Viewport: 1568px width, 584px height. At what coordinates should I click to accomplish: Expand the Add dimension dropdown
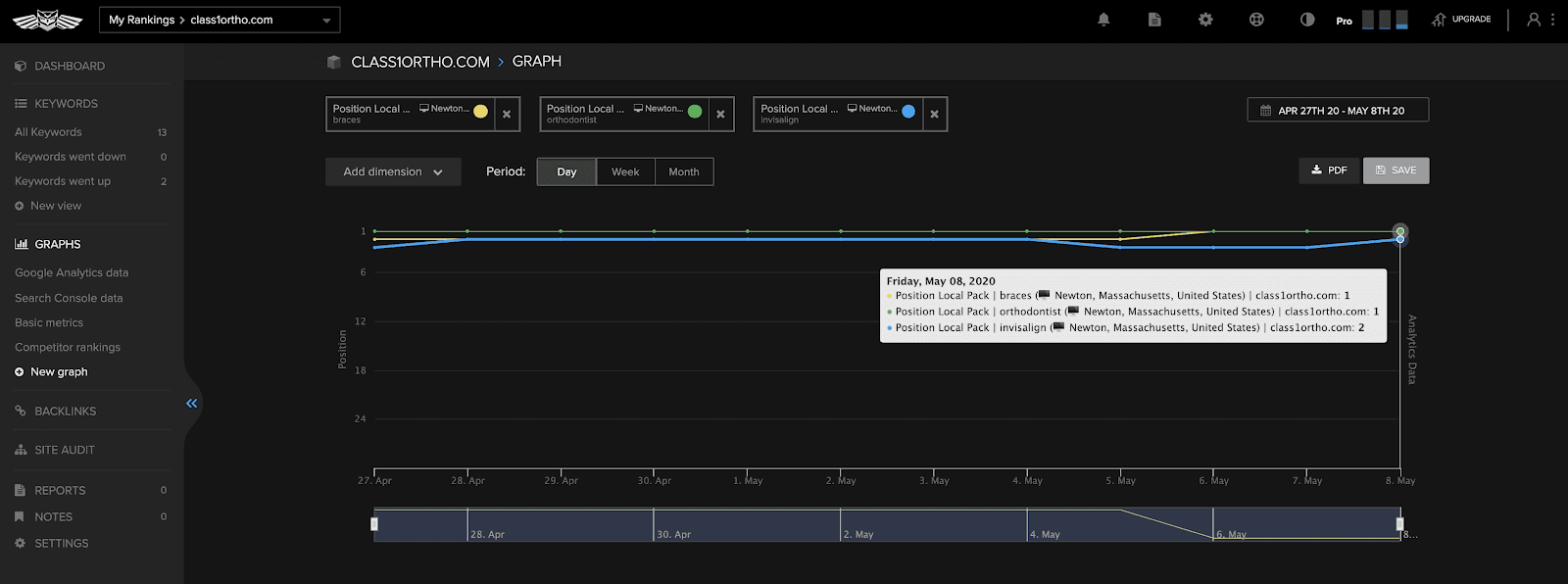pyautogui.click(x=392, y=171)
